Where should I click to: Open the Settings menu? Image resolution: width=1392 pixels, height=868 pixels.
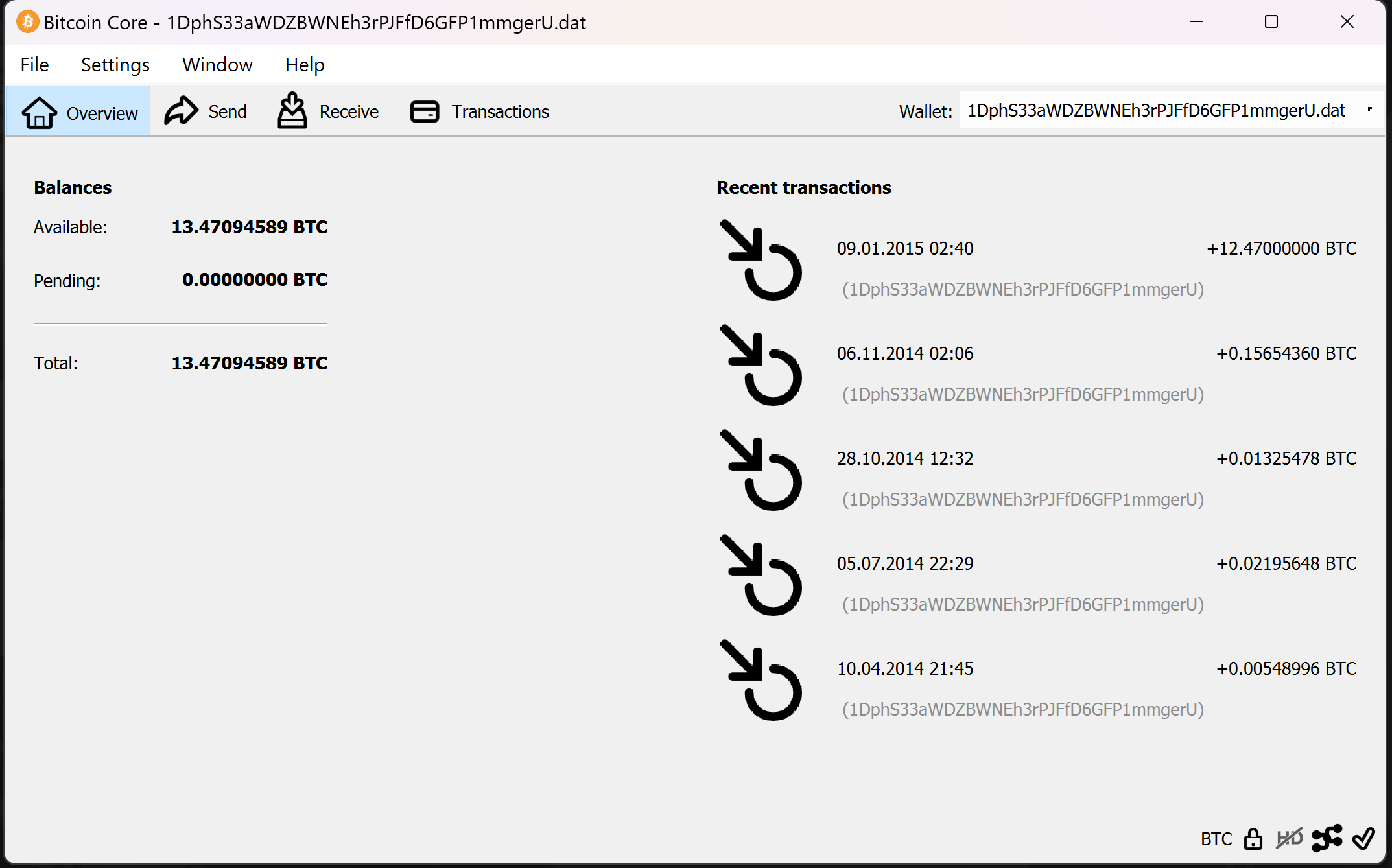(x=115, y=65)
